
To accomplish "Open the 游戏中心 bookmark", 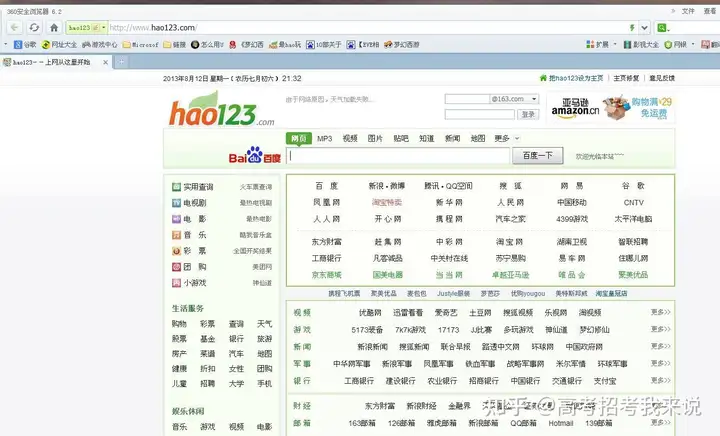I will 100,45.
